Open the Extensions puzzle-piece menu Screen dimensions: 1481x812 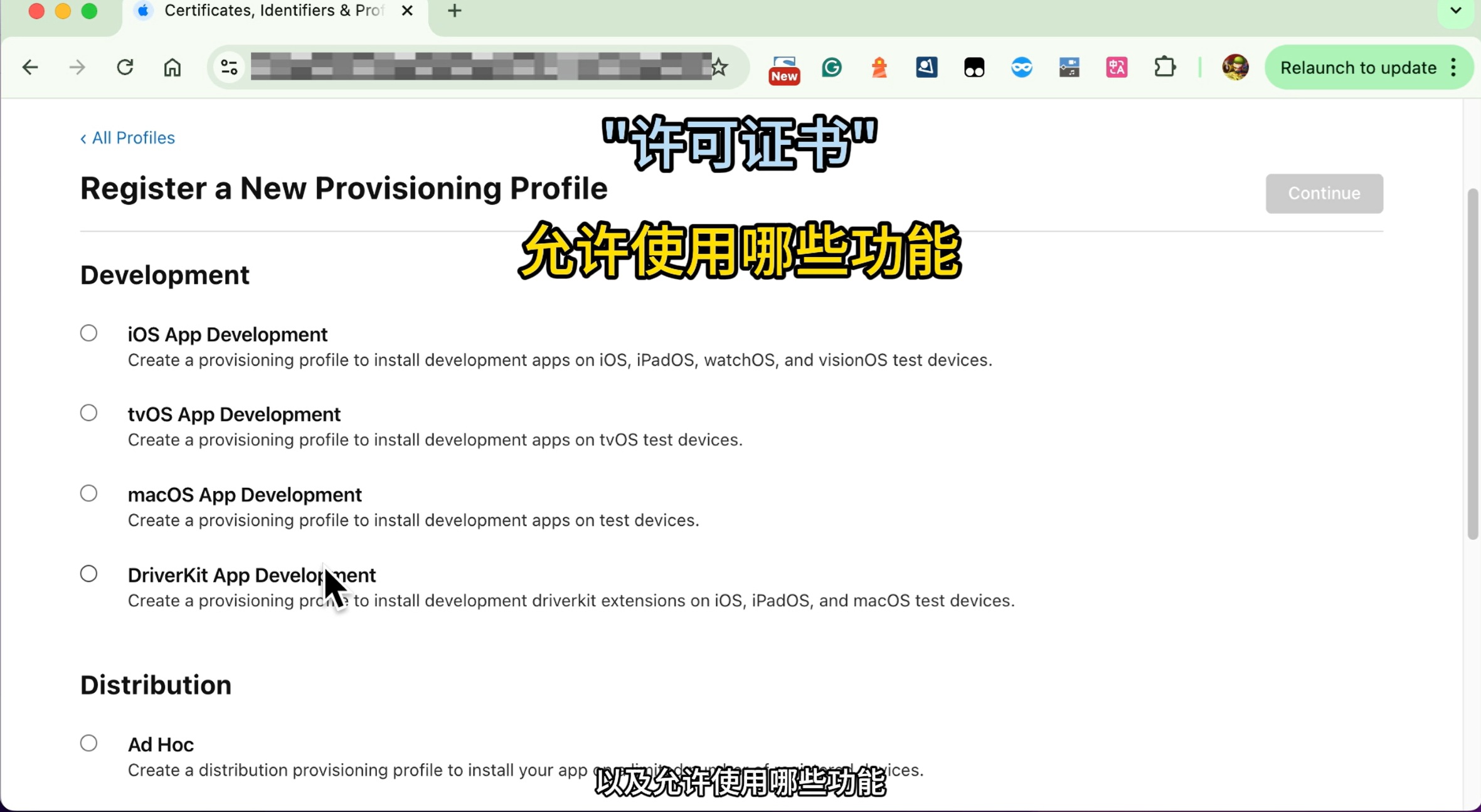pos(1165,67)
